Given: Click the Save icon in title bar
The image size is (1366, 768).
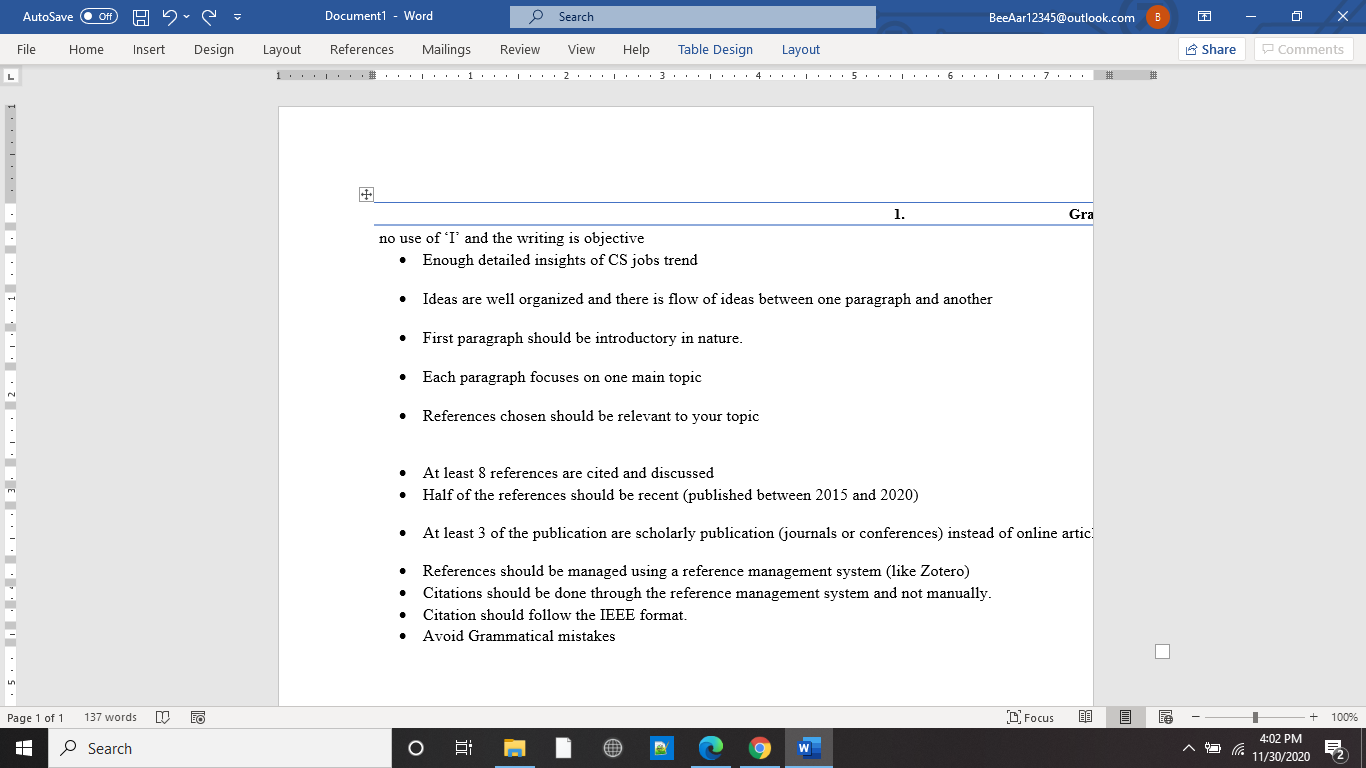Looking at the screenshot, I should pos(141,17).
